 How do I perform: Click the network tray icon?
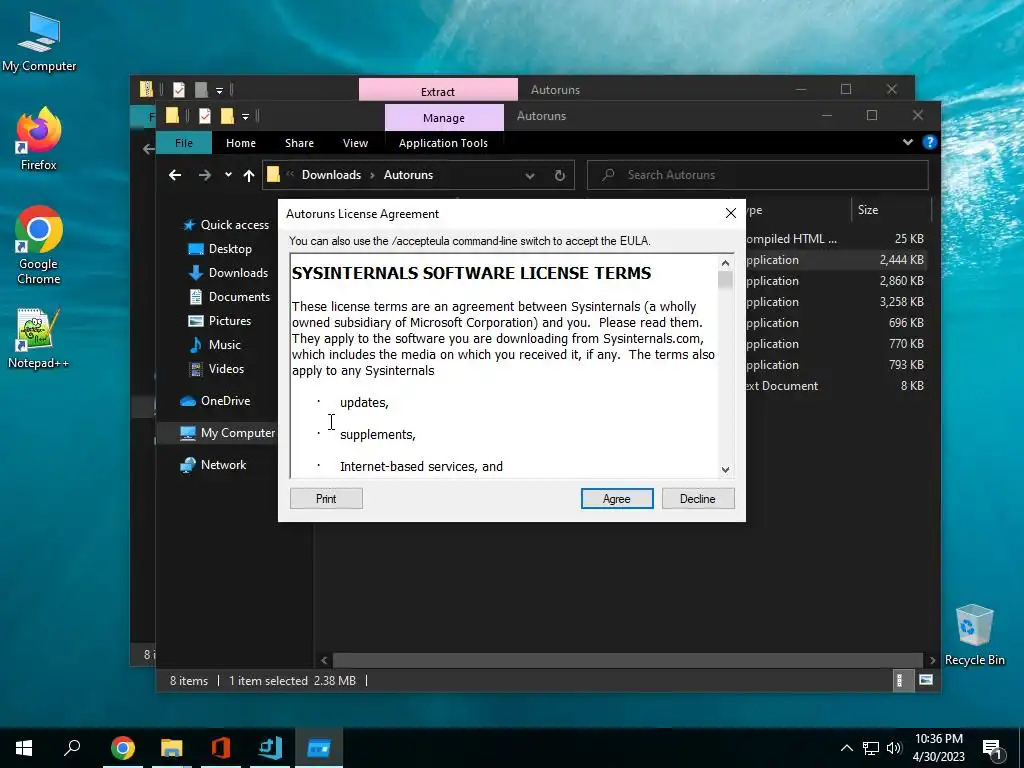(871, 748)
